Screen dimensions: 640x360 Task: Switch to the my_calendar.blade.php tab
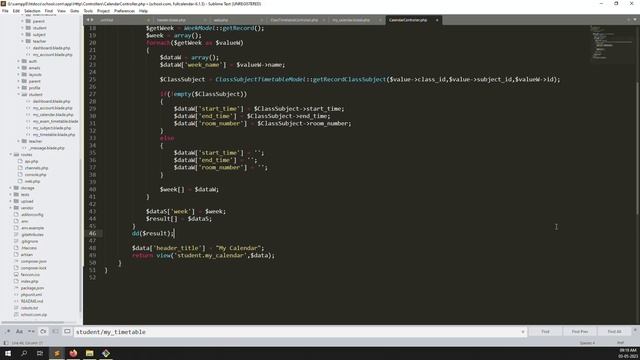(x=351, y=20)
